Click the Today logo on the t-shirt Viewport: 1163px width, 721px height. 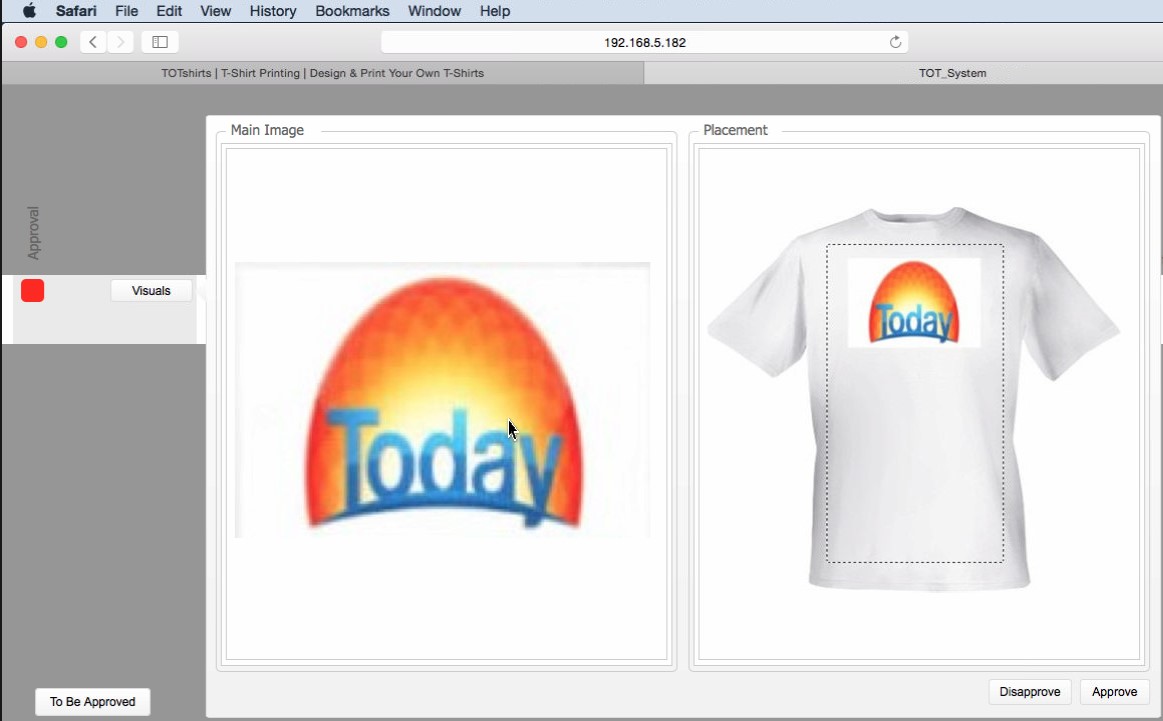click(x=914, y=303)
